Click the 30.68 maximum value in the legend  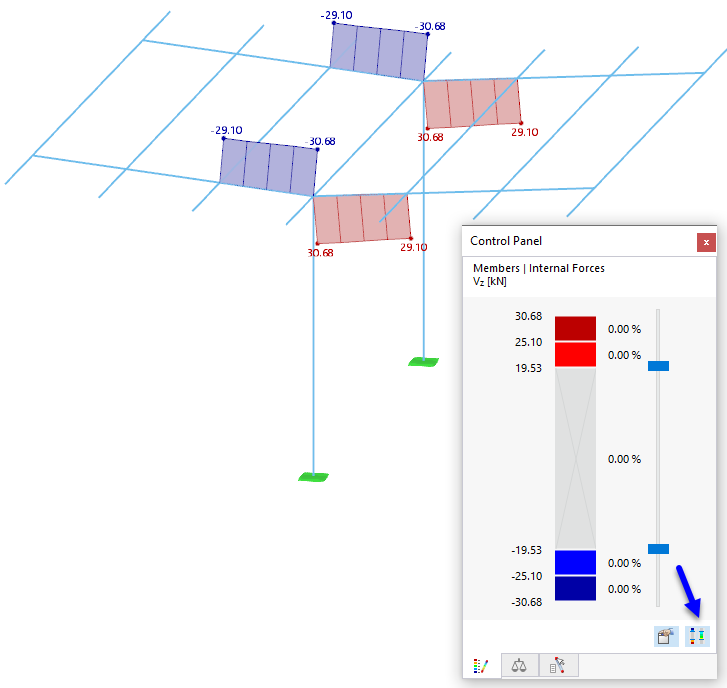coord(528,316)
